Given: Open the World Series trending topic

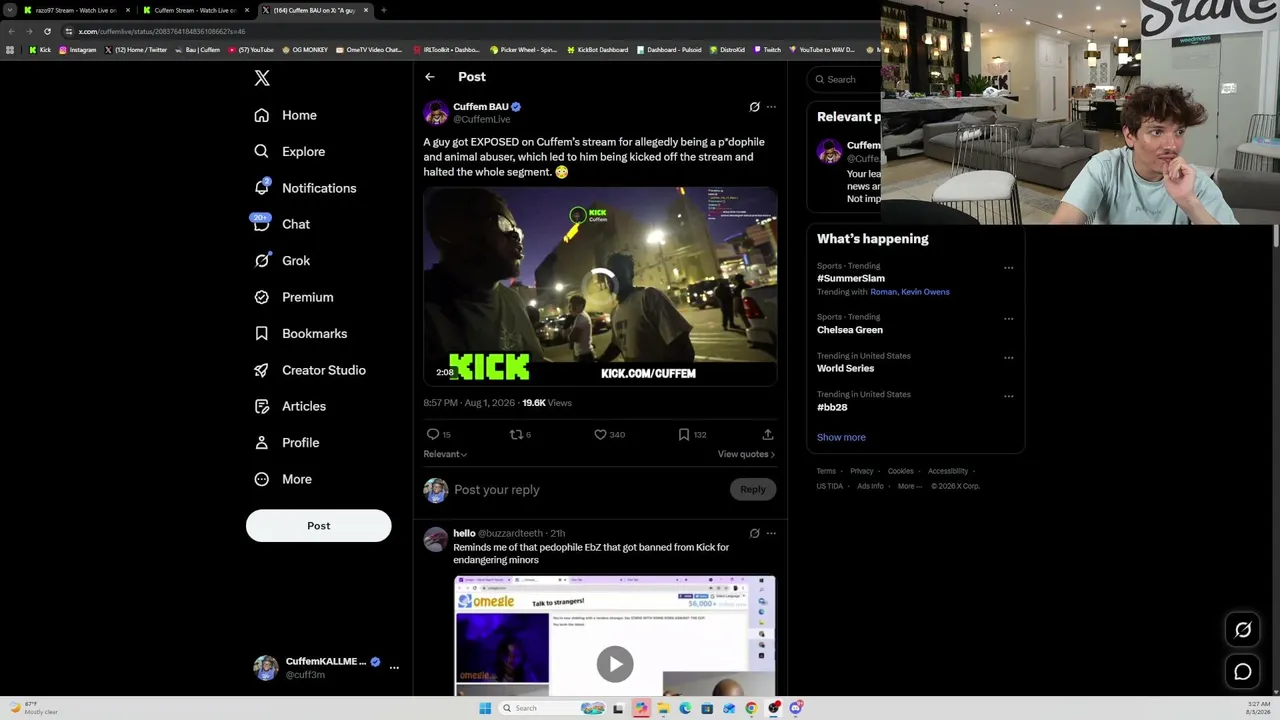Looking at the screenshot, I should [845, 369].
